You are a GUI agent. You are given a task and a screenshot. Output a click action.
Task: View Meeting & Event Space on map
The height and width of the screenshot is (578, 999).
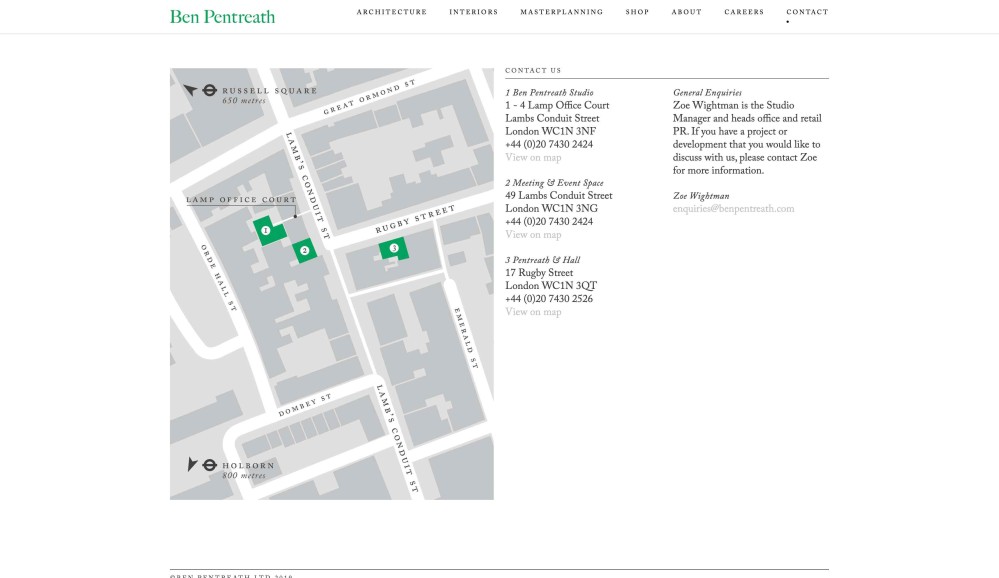pyautogui.click(x=533, y=235)
